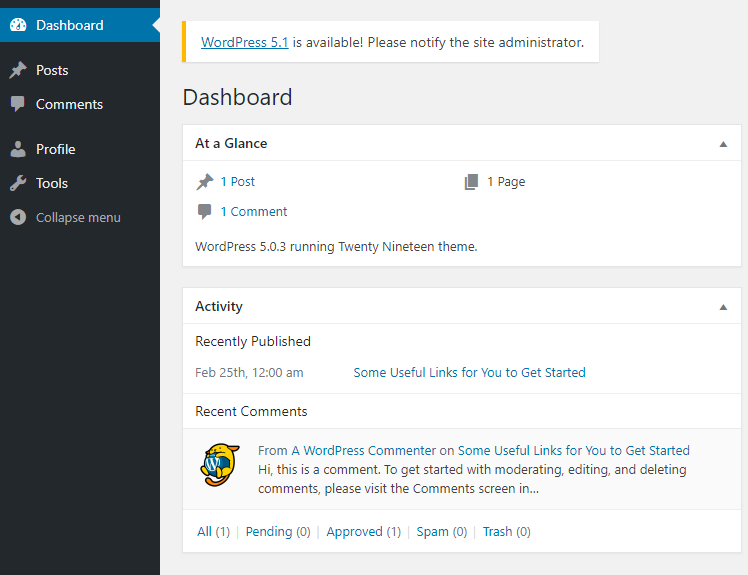The width and height of the screenshot is (748, 575).
Task: Open recently published post Some Useful Links
Action: [x=469, y=372]
